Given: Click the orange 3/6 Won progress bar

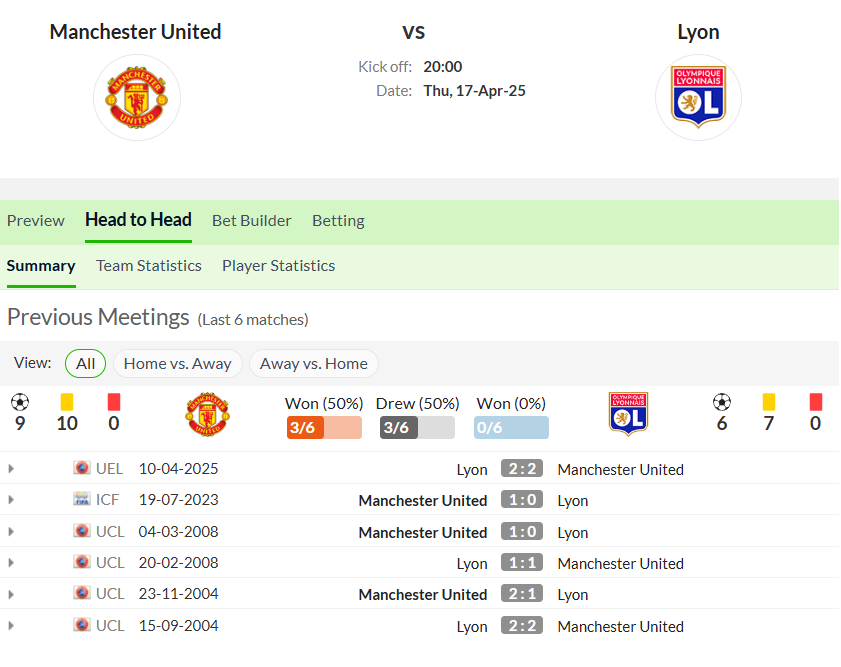Looking at the screenshot, I should (324, 427).
